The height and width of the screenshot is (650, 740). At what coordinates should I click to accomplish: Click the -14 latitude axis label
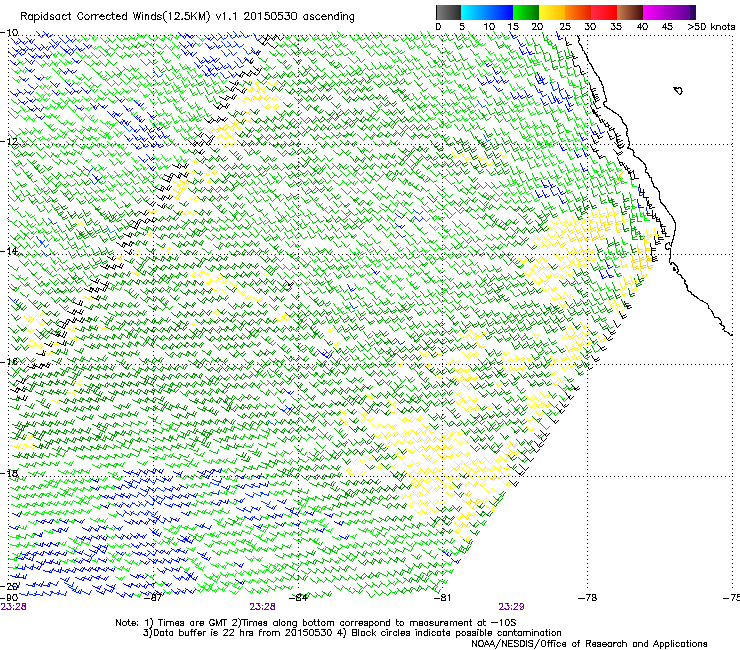[x=9, y=251]
